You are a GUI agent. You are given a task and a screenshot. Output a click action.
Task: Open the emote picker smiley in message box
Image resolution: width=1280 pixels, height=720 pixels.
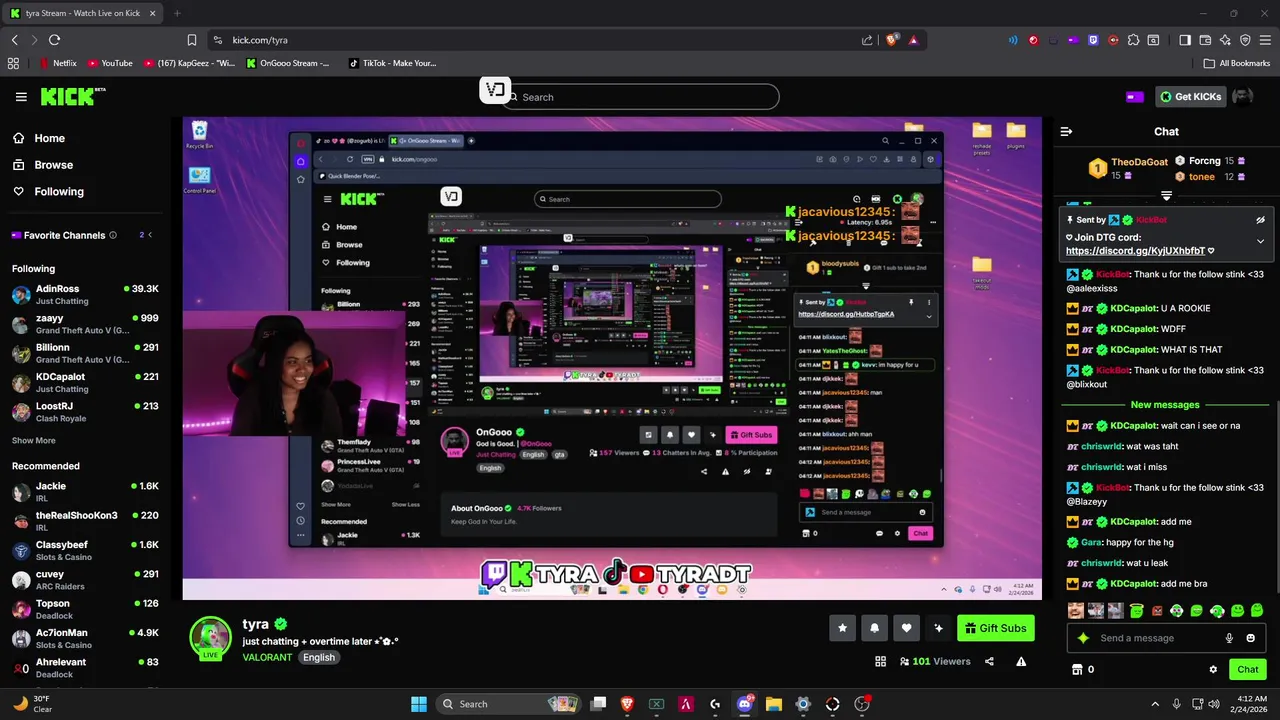(x=1250, y=638)
